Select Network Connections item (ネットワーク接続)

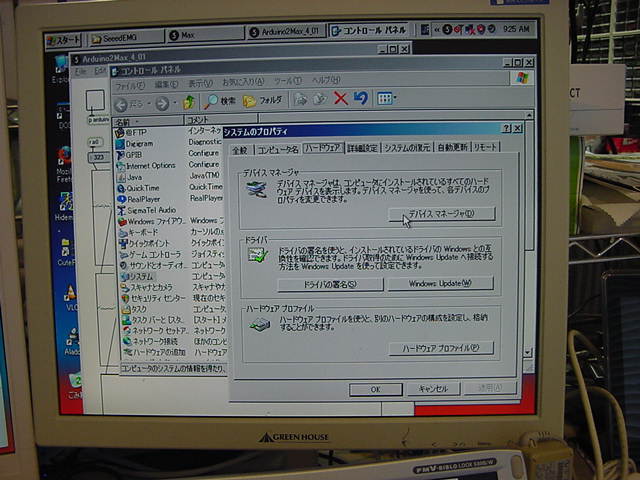coord(150,341)
